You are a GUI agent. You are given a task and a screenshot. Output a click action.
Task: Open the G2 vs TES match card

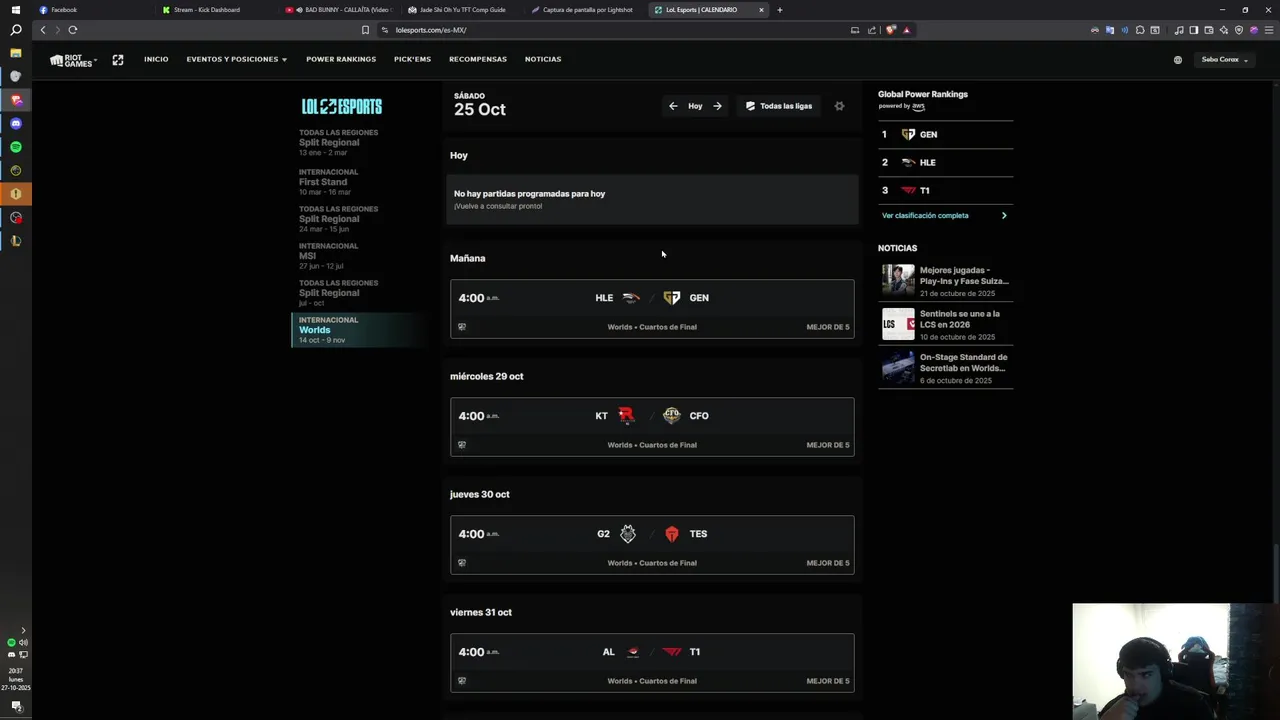652,545
